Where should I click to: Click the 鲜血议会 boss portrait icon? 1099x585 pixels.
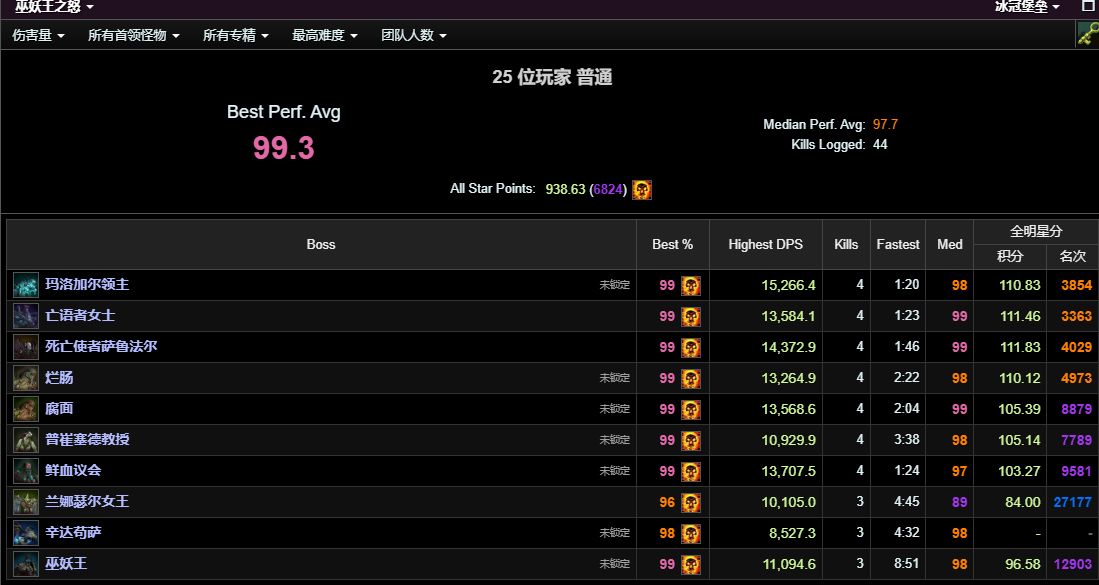[x=24, y=471]
